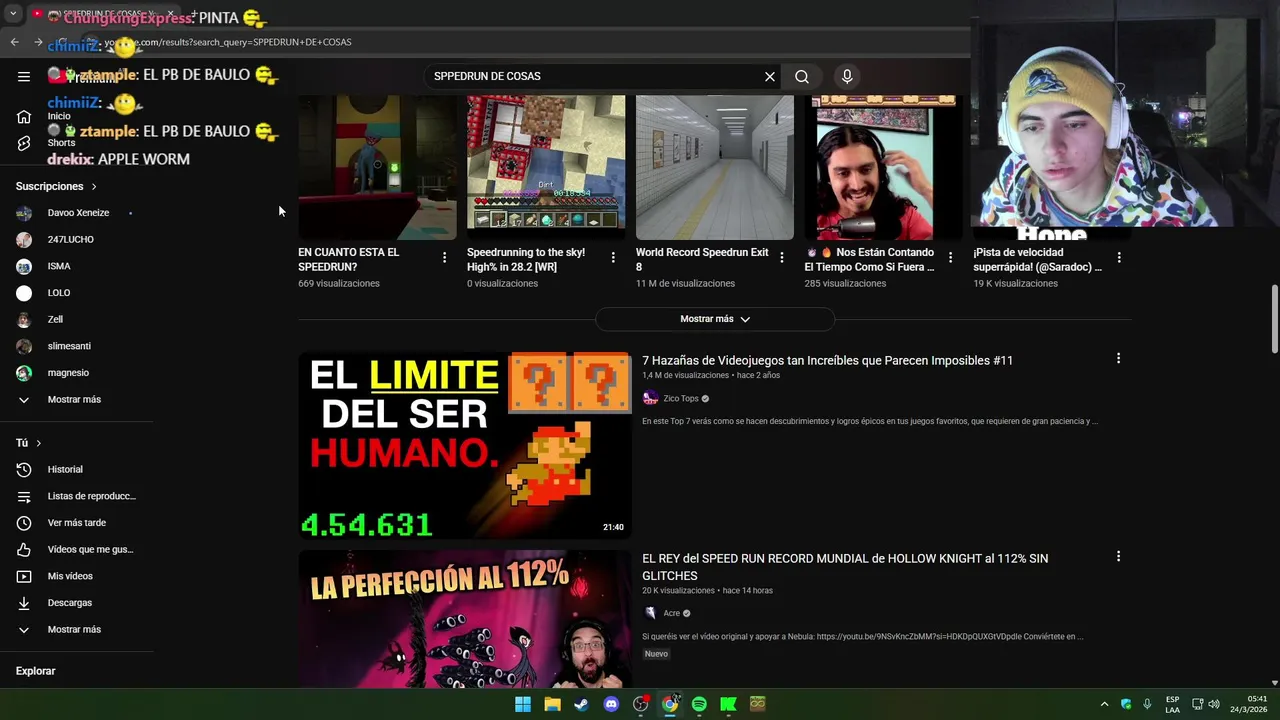This screenshot has width=1280, height=720.
Task: Open EL REY del SPEED RUN Hollow Knight title
Action: pos(845,567)
